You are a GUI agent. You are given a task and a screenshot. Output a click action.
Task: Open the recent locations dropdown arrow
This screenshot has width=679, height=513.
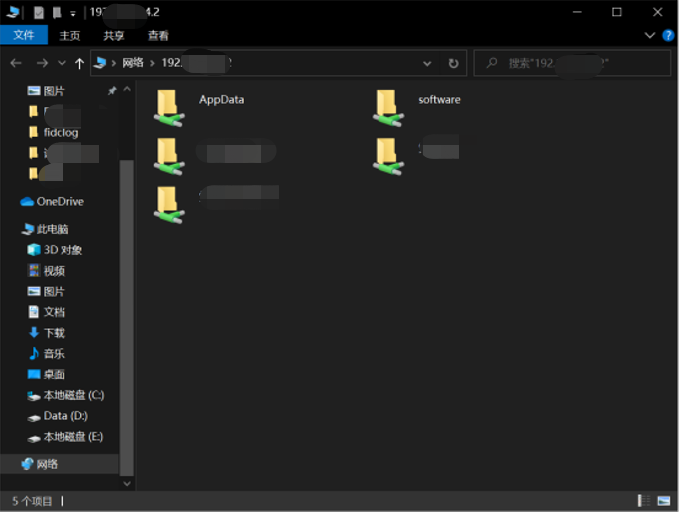click(62, 63)
